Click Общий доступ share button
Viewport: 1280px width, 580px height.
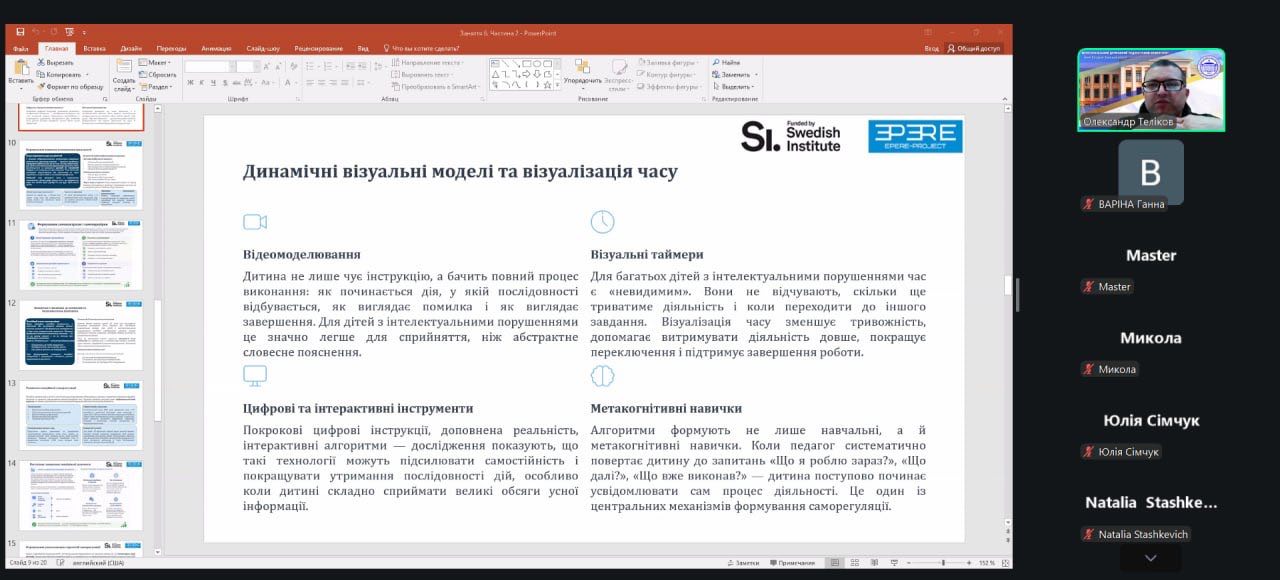tap(973, 48)
